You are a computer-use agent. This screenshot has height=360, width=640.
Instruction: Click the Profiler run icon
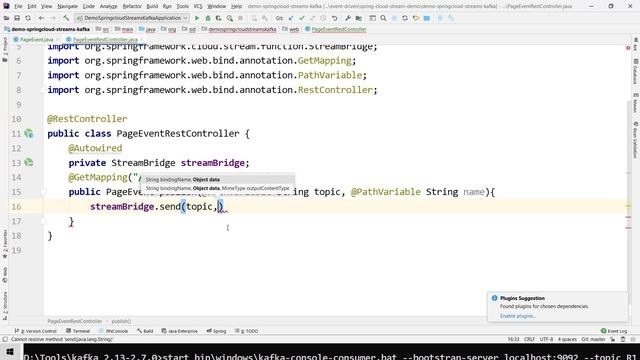click(229, 18)
